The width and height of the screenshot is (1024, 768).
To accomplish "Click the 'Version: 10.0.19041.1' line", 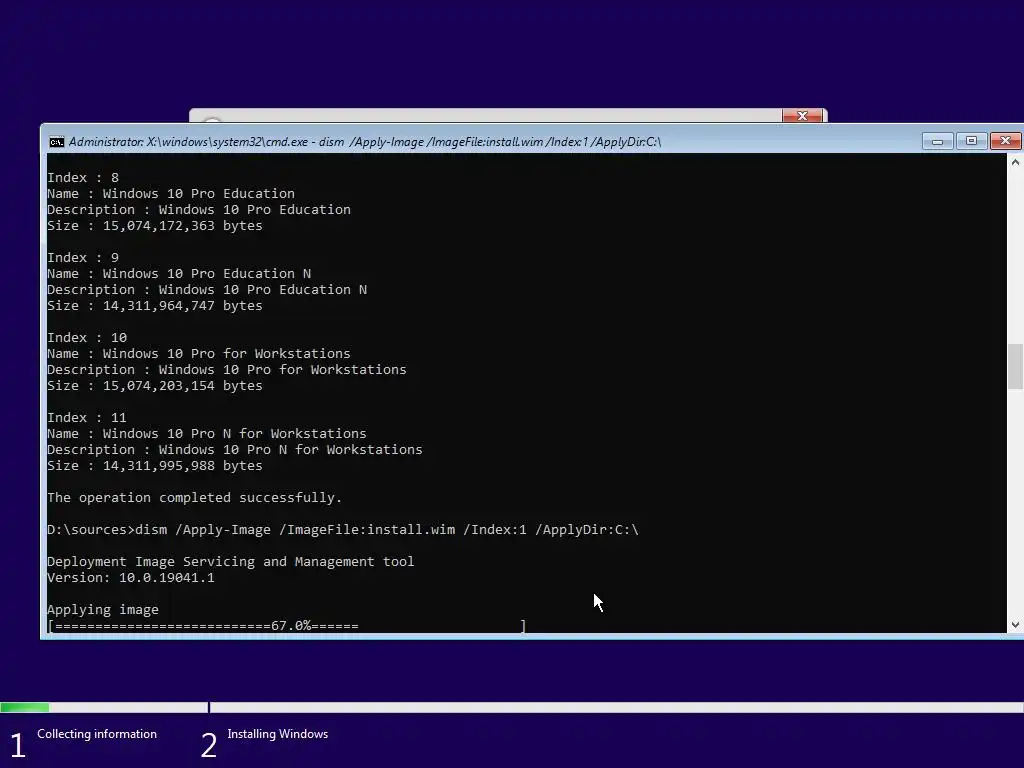I will pyautogui.click(x=131, y=577).
